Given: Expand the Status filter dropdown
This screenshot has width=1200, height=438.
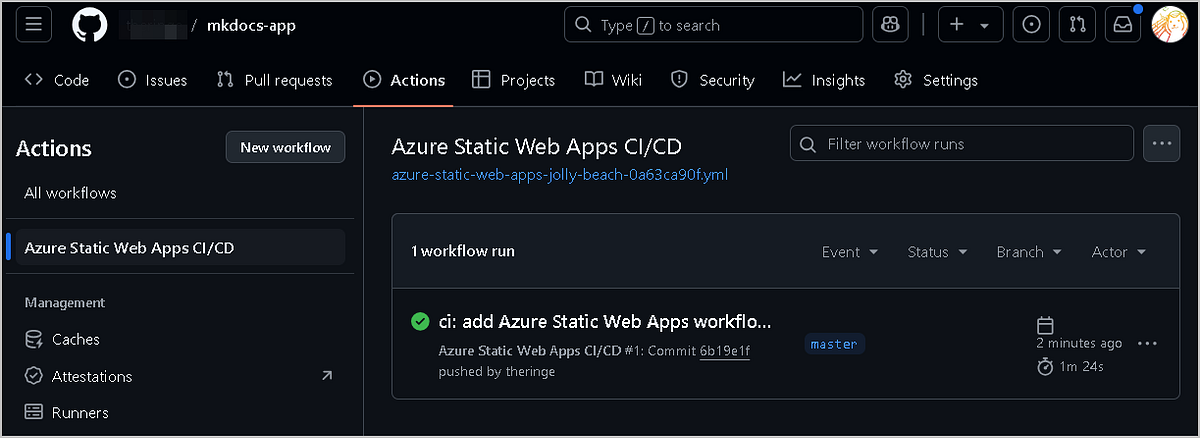Looking at the screenshot, I should tap(937, 252).
